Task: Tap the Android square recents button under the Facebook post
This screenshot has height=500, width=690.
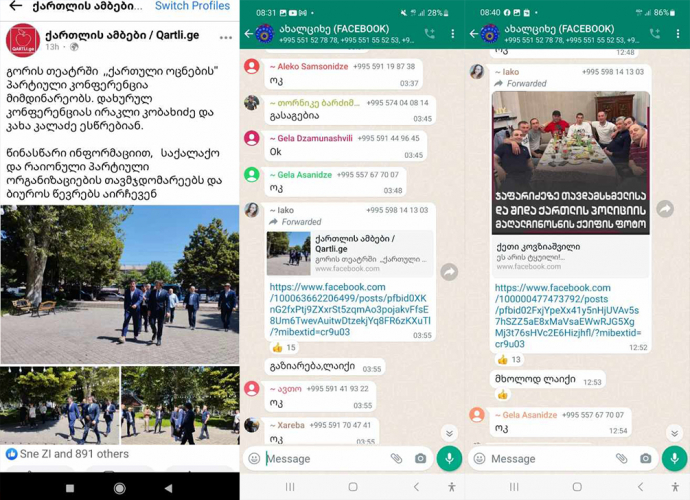Action: [x=70, y=488]
